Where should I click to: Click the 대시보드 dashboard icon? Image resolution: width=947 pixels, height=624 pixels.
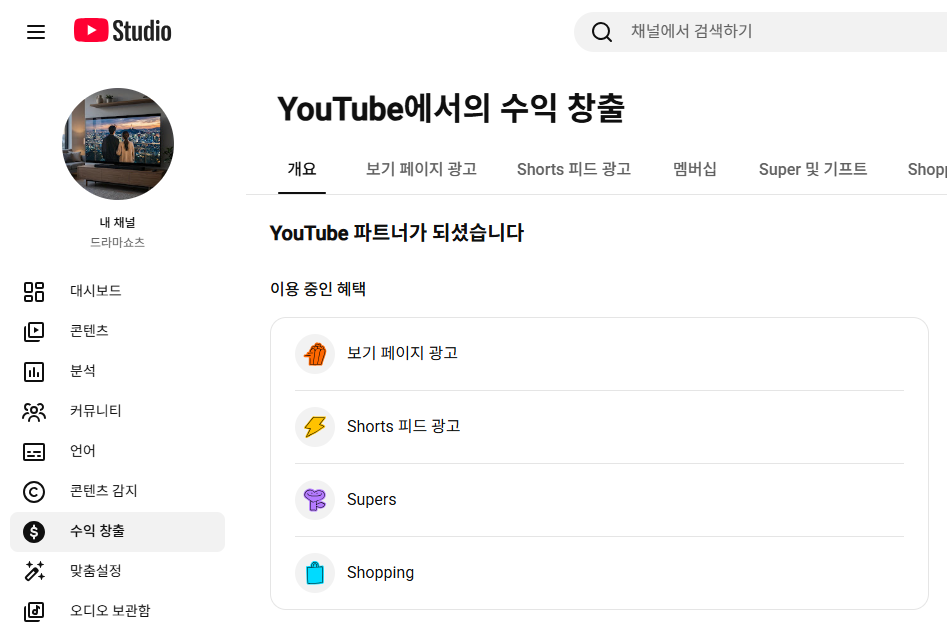coord(34,291)
